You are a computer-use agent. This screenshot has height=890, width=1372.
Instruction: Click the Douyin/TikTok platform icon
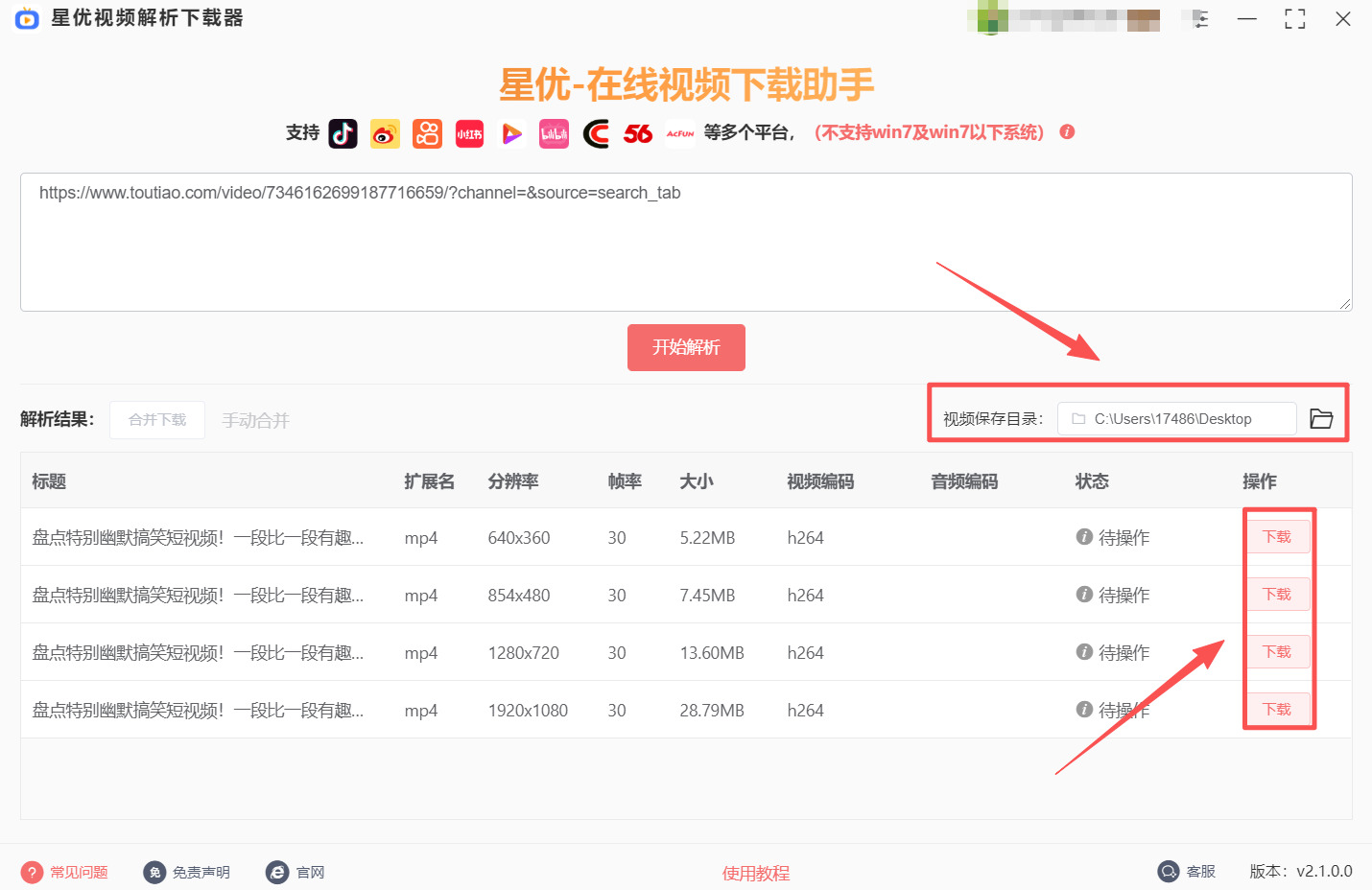pos(343,133)
